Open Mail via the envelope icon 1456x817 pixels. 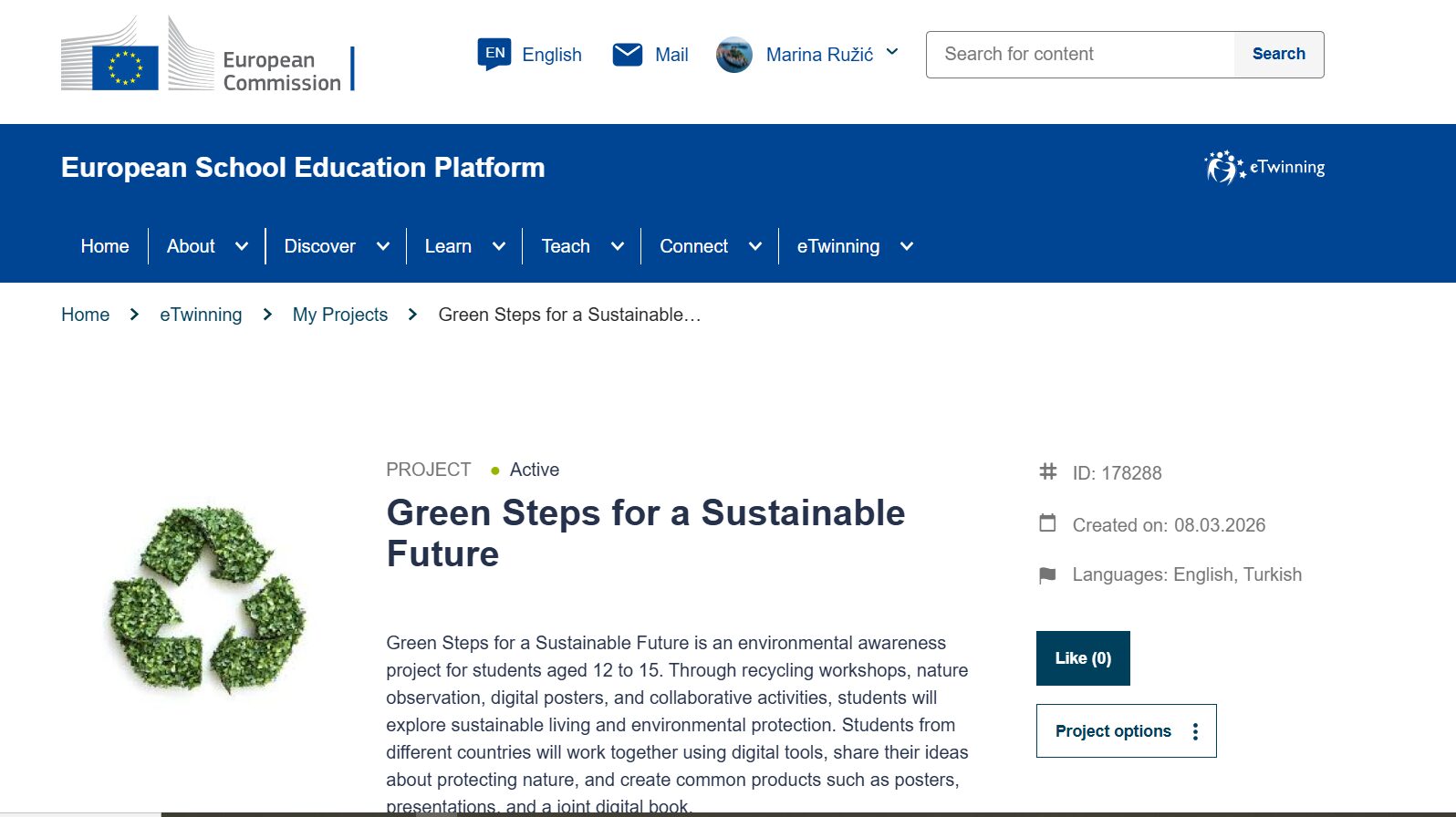[628, 55]
